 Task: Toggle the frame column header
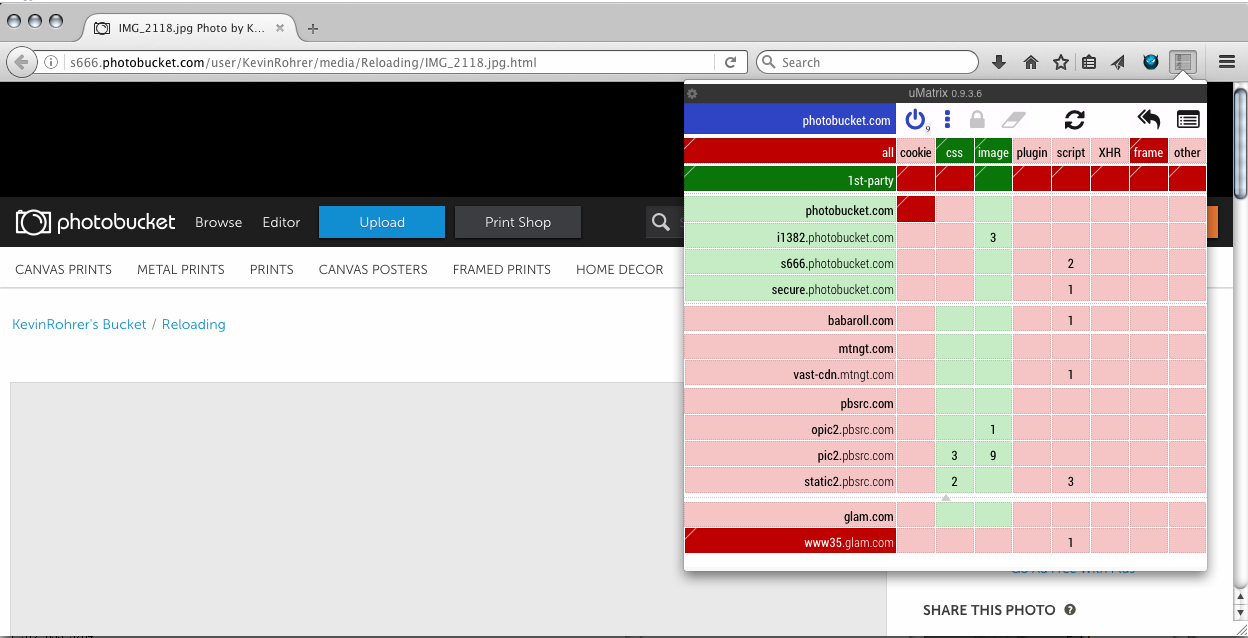click(1149, 152)
